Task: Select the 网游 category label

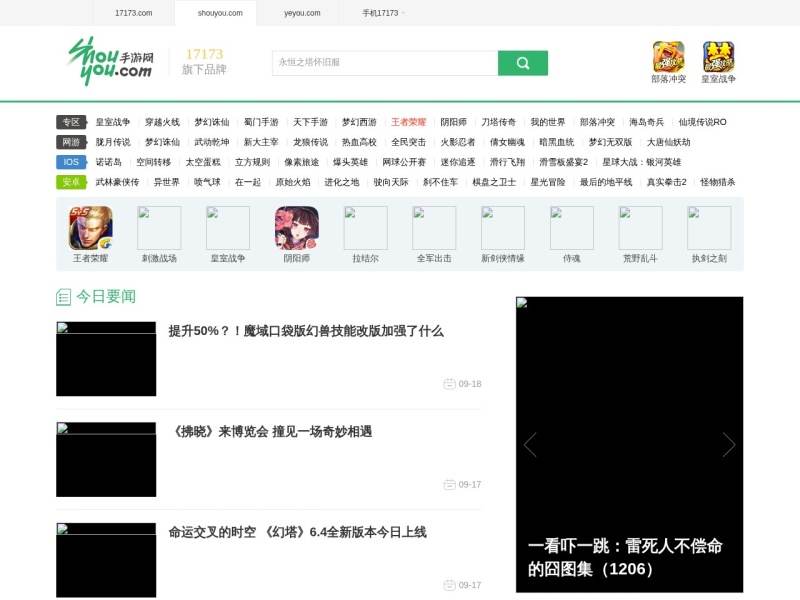Action: [71, 142]
